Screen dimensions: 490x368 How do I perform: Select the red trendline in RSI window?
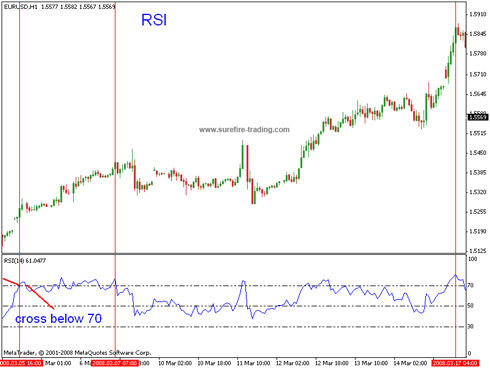tap(28, 293)
